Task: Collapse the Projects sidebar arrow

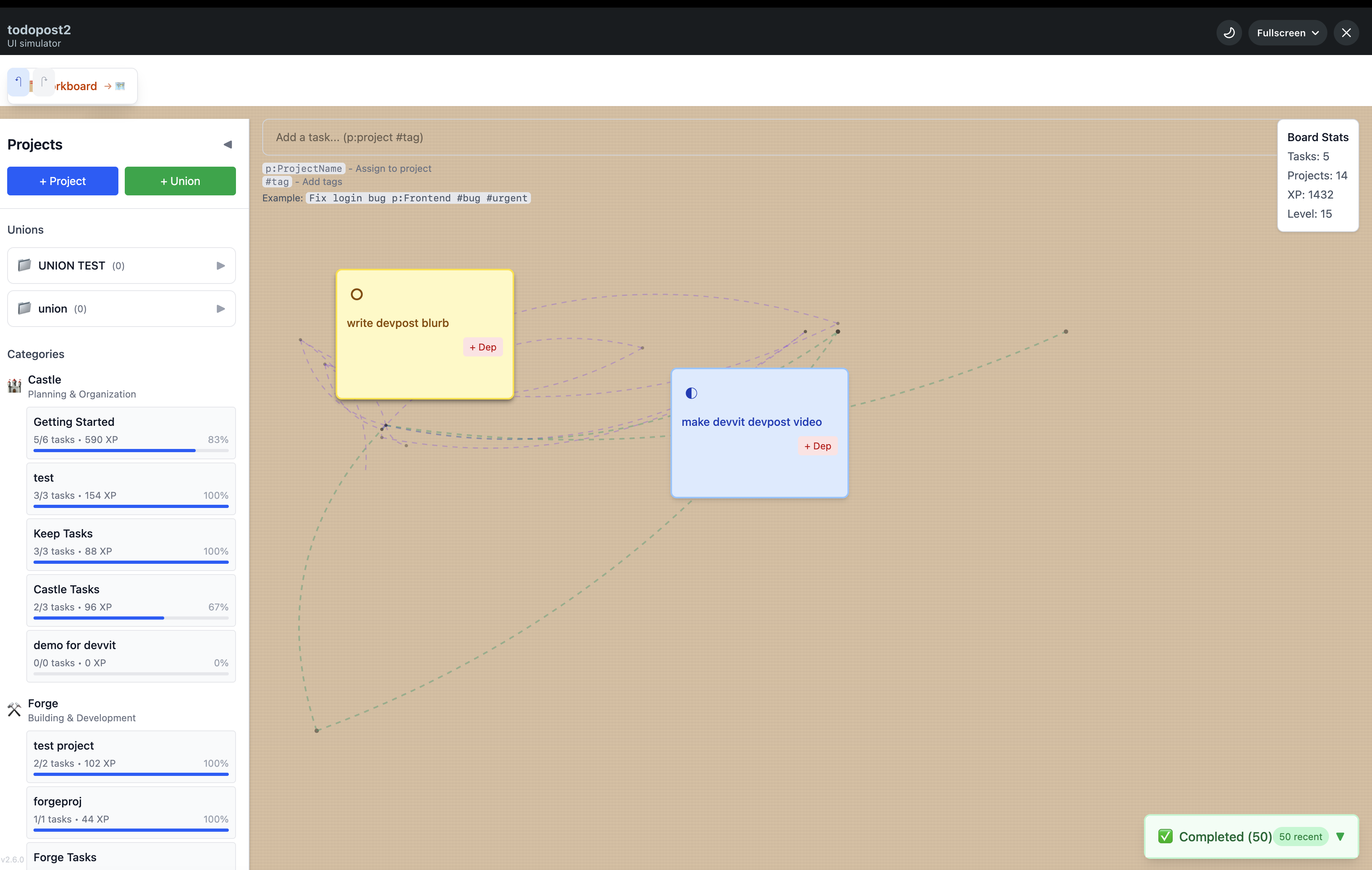Action: tap(228, 145)
